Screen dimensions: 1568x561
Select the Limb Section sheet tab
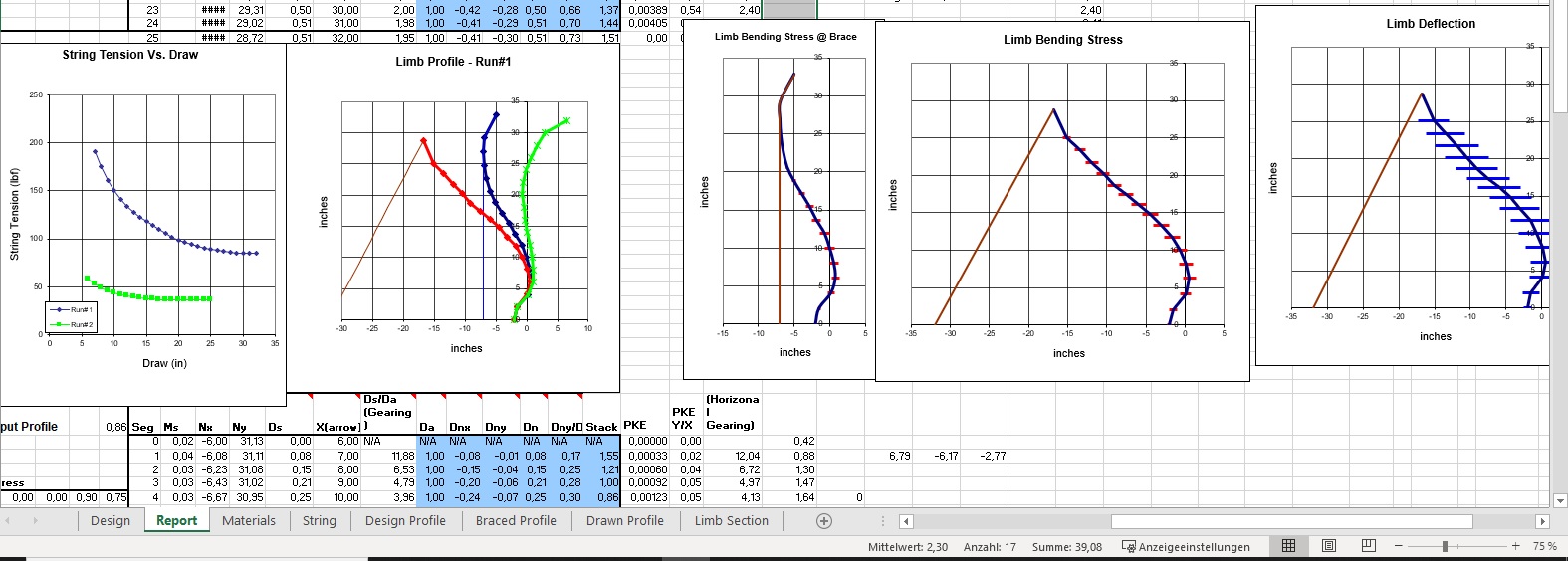pyautogui.click(x=731, y=521)
